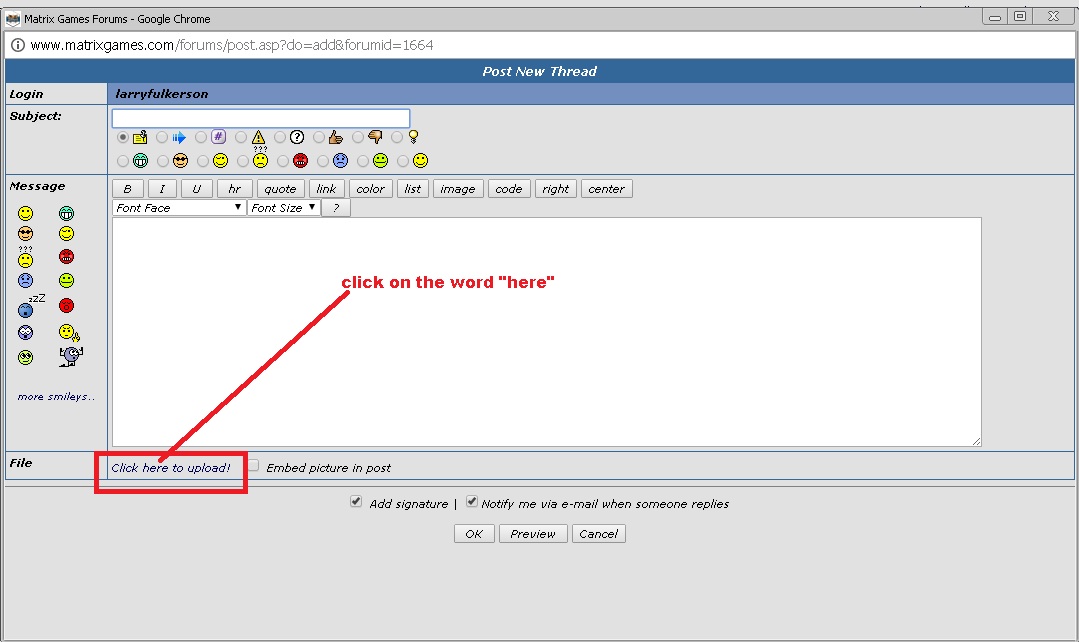
Task: Insert the green neutral smiley from Message panel
Action: [66, 281]
